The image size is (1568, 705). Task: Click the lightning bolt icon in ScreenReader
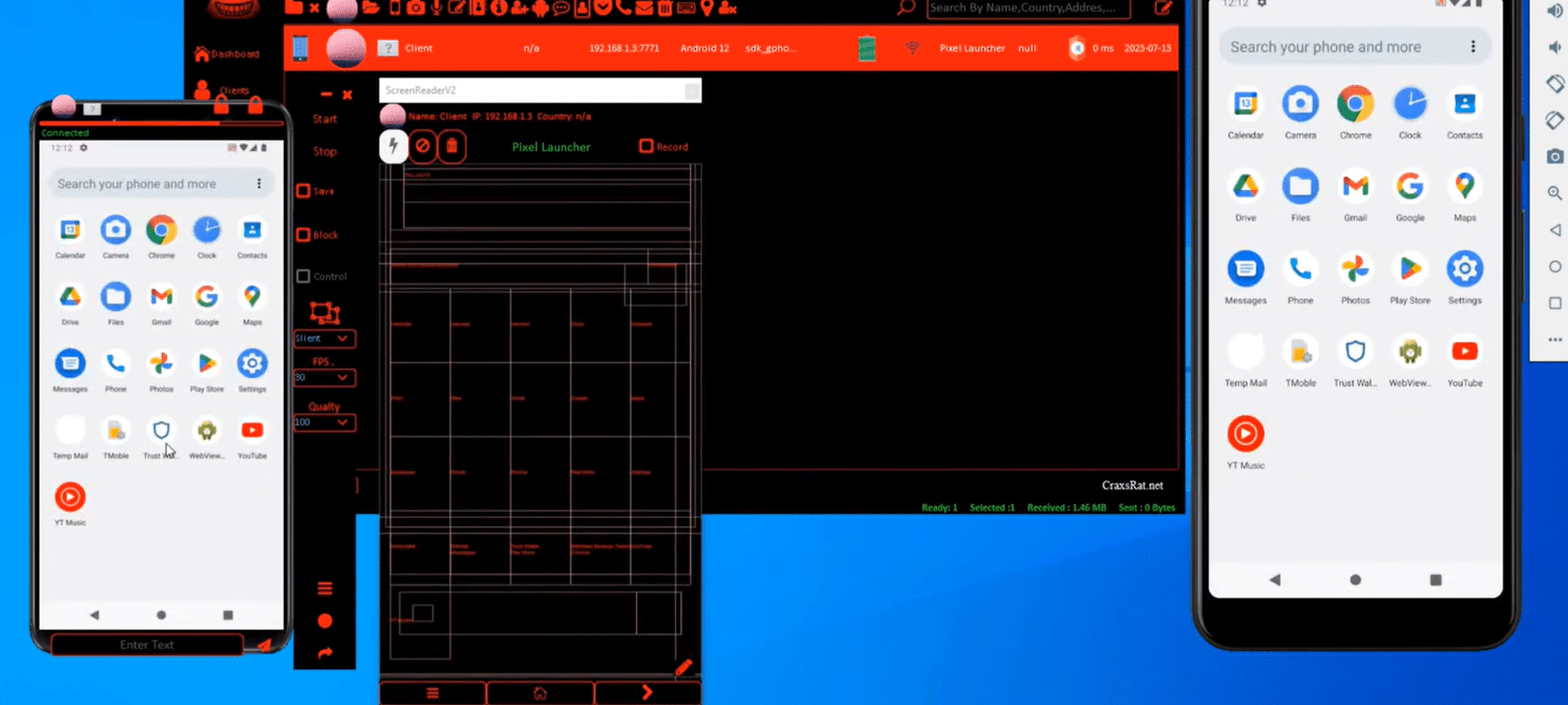click(393, 146)
